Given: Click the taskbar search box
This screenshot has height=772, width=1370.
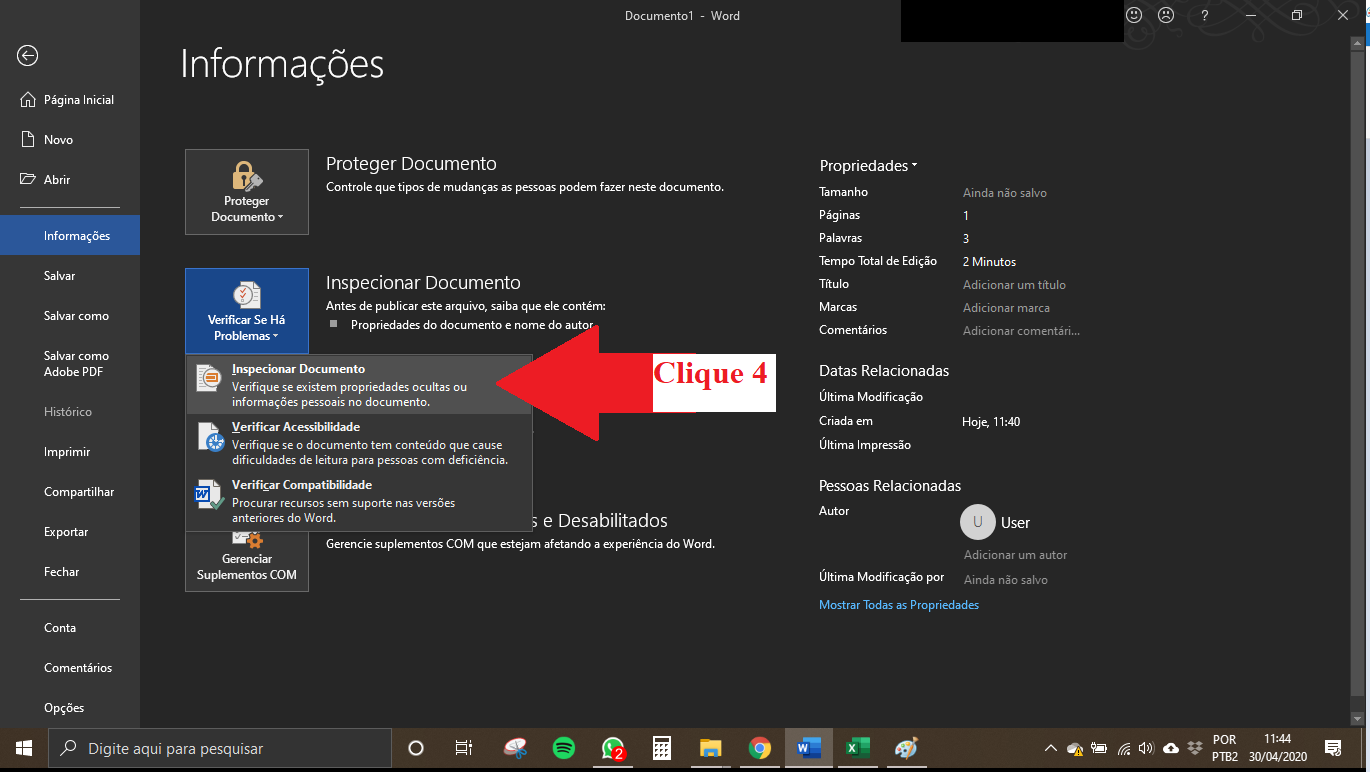Looking at the screenshot, I should 220,748.
